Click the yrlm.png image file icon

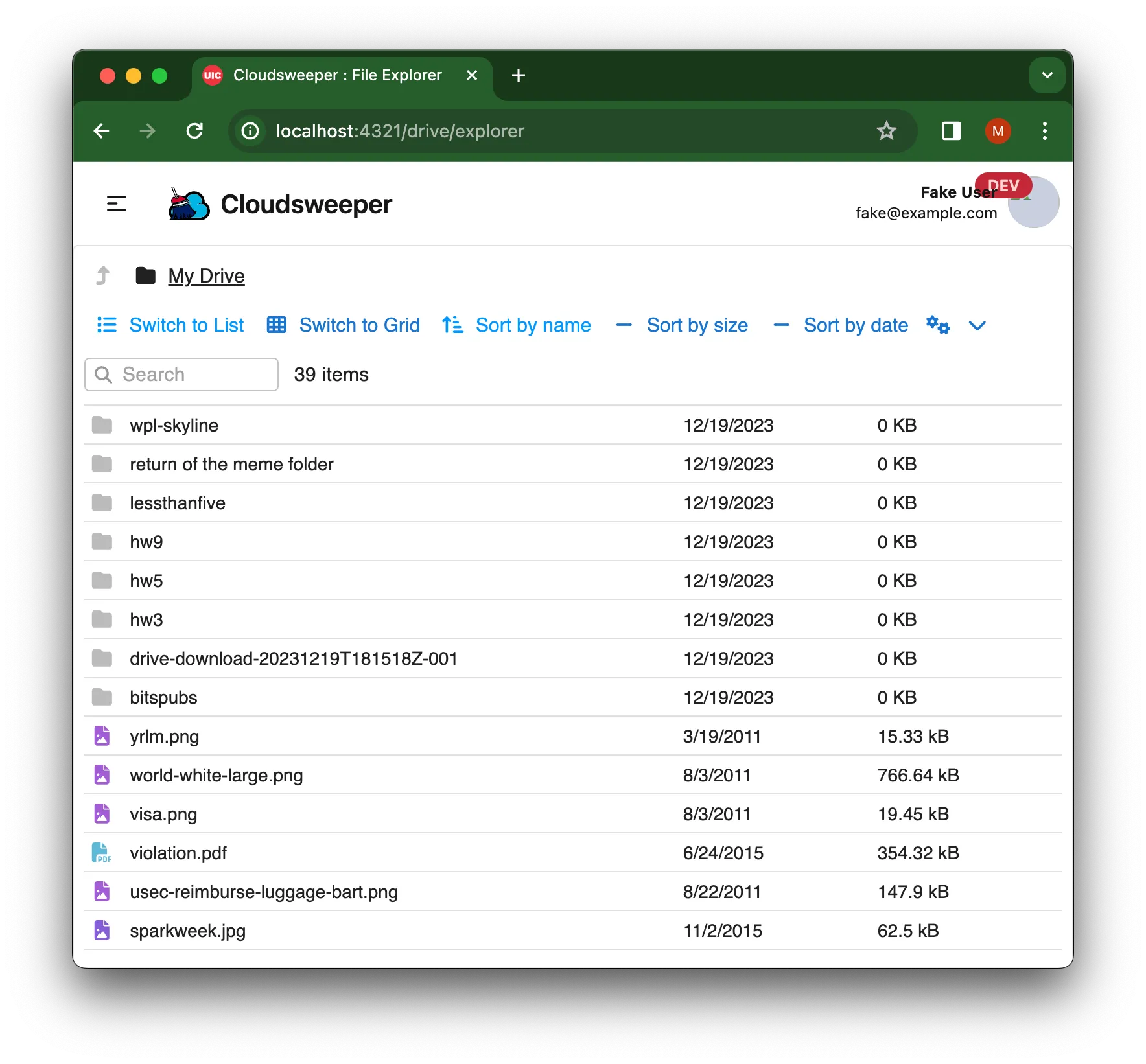[x=102, y=736]
